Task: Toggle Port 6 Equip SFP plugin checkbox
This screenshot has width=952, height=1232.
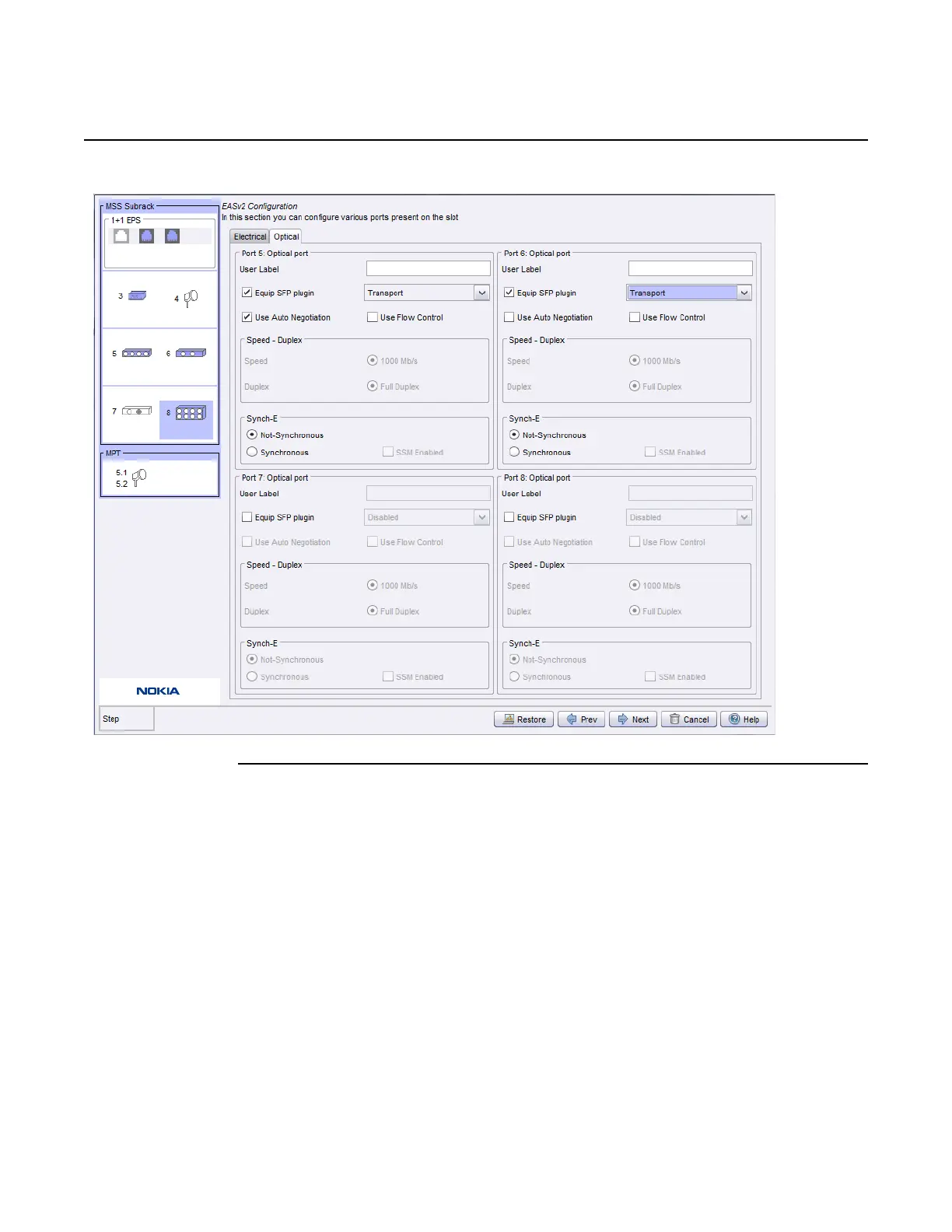Action: click(509, 293)
